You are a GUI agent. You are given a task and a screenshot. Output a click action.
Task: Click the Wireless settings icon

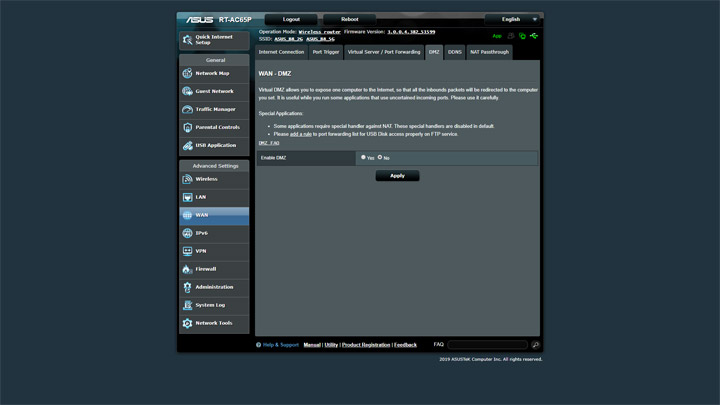[187, 179]
